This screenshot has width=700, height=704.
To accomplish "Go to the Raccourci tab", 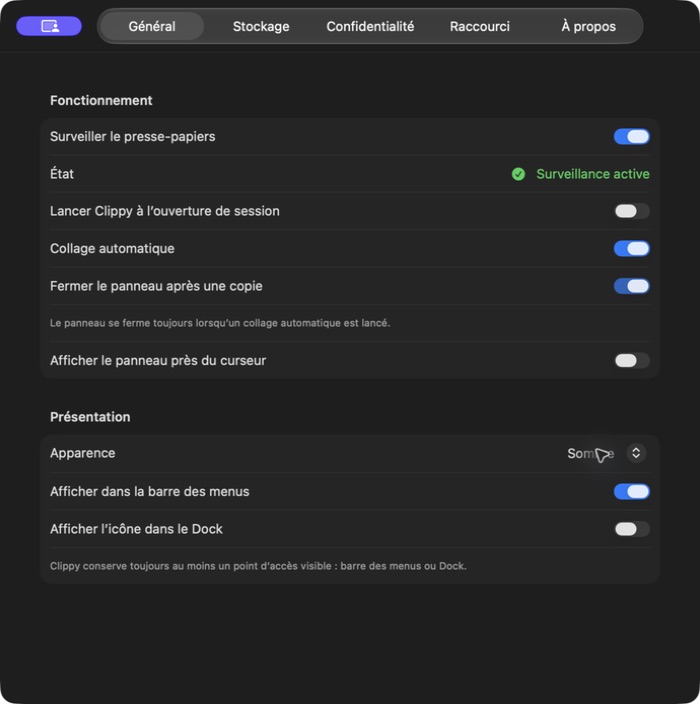I will click(480, 26).
